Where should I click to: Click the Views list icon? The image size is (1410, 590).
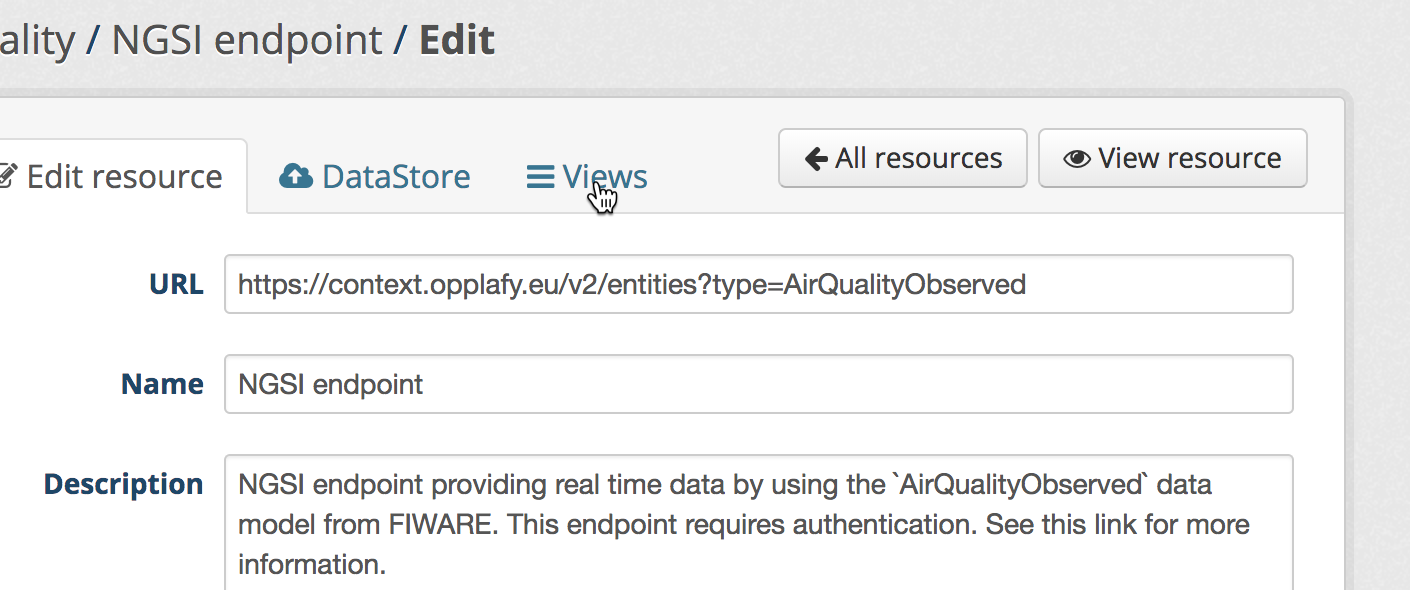click(540, 177)
